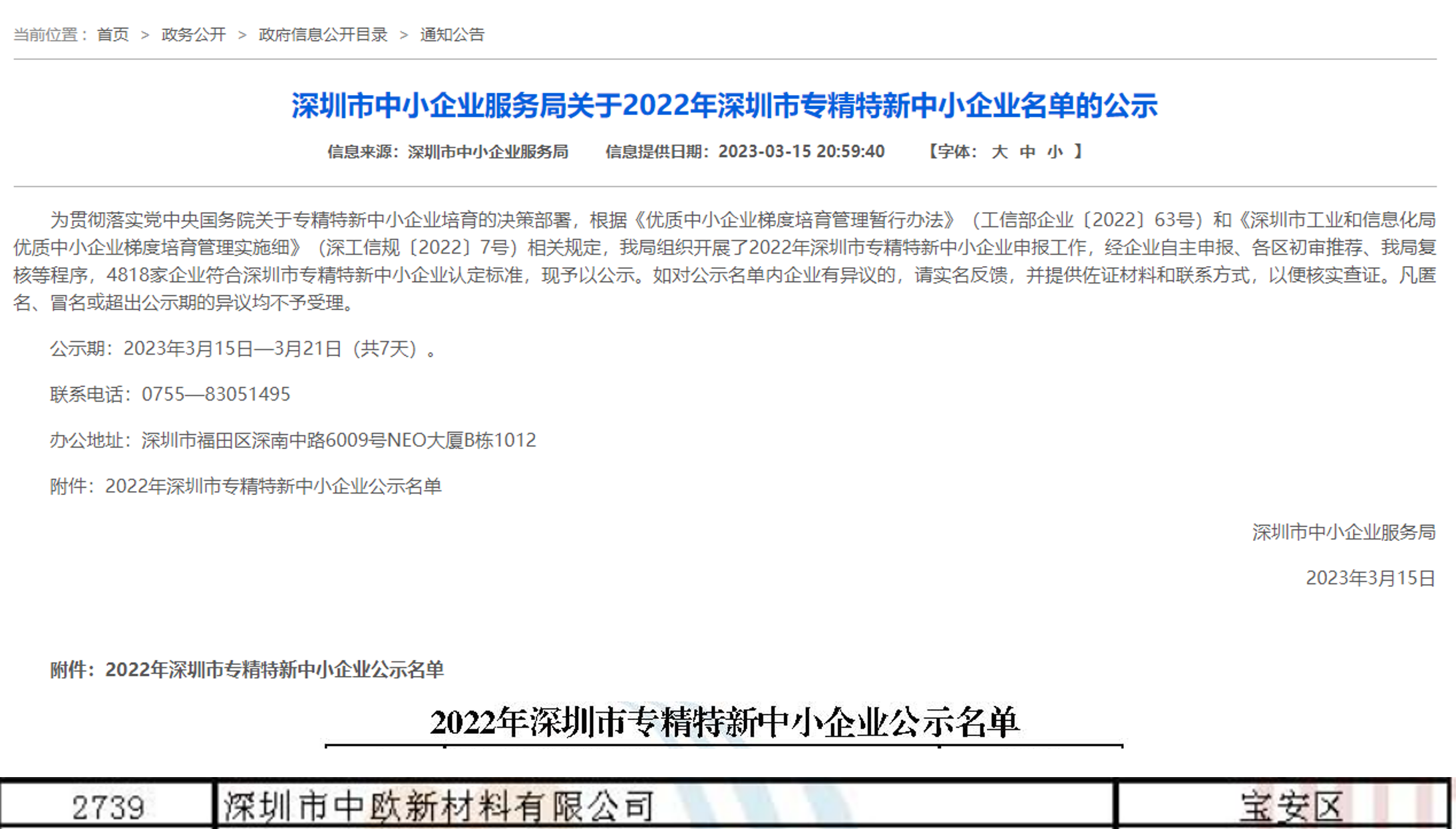Set font size to 中

1027,152
